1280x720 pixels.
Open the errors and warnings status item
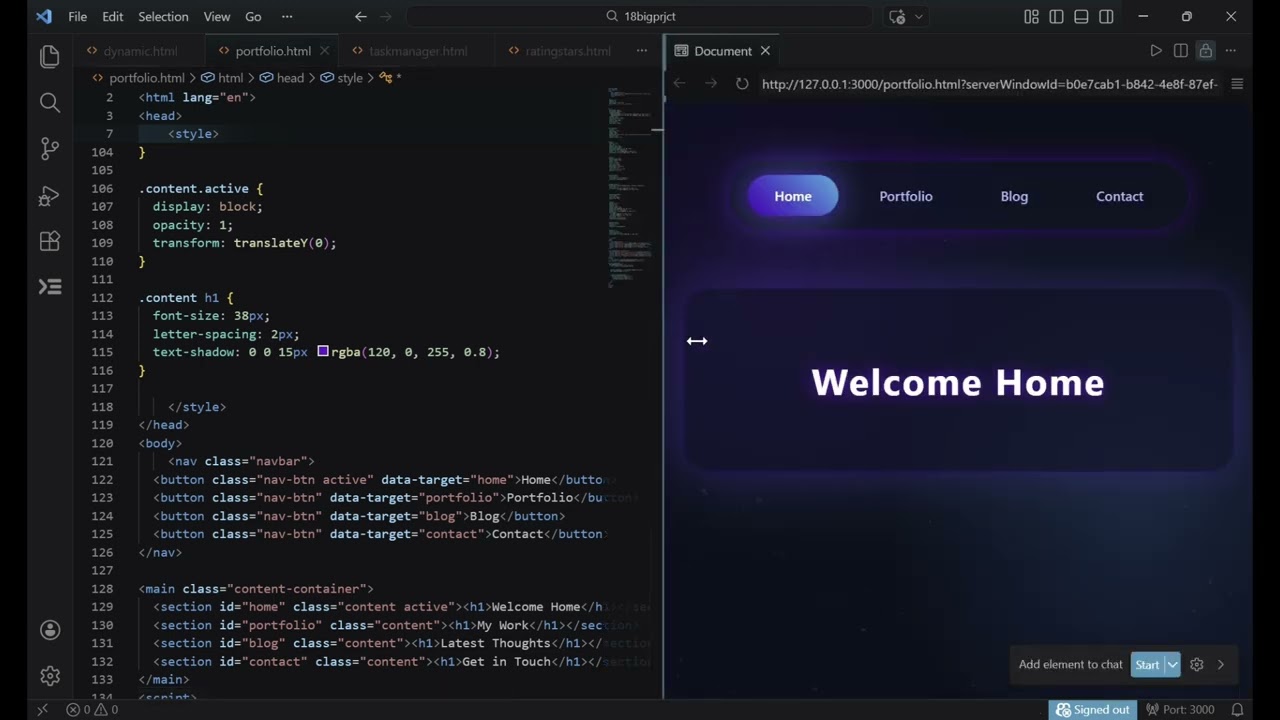click(x=92, y=709)
